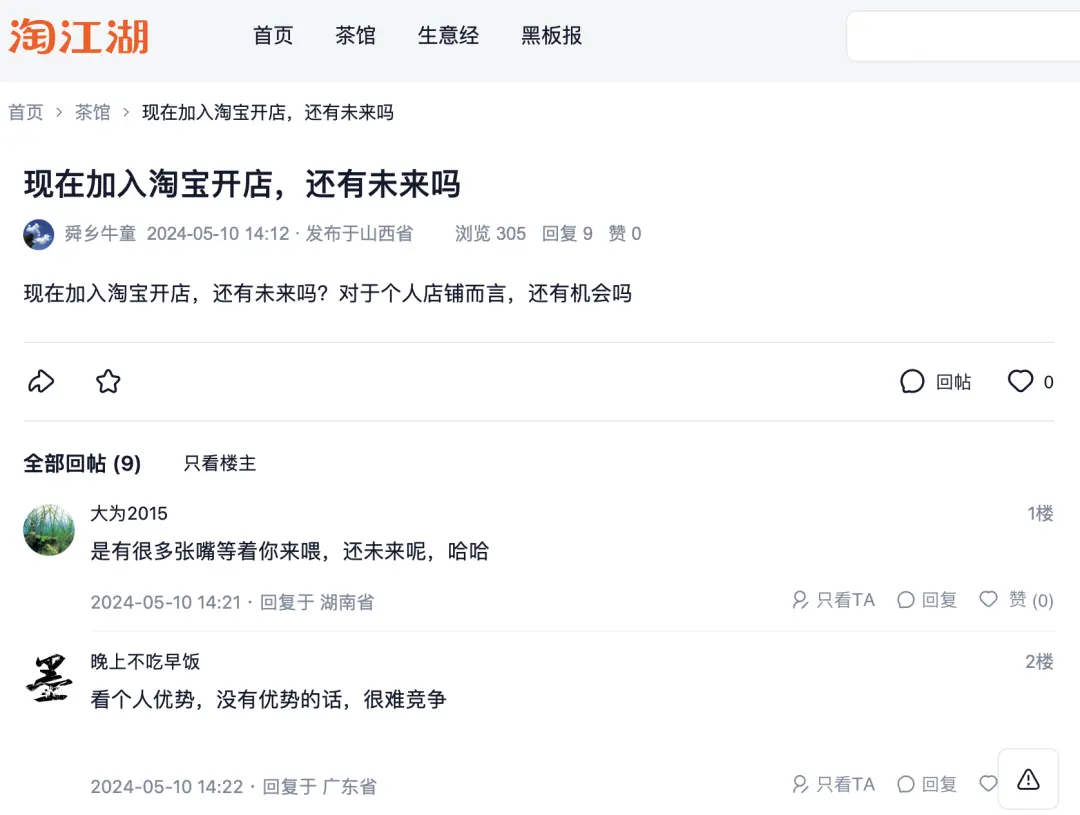The height and width of the screenshot is (815, 1080).
Task: Click 只看TA person icon on 1楼
Action: pyautogui.click(x=800, y=600)
